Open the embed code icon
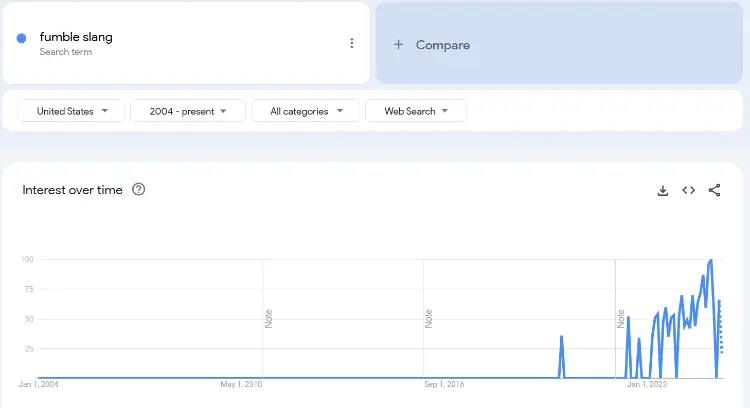750x408 pixels. click(x=688, y=190)
